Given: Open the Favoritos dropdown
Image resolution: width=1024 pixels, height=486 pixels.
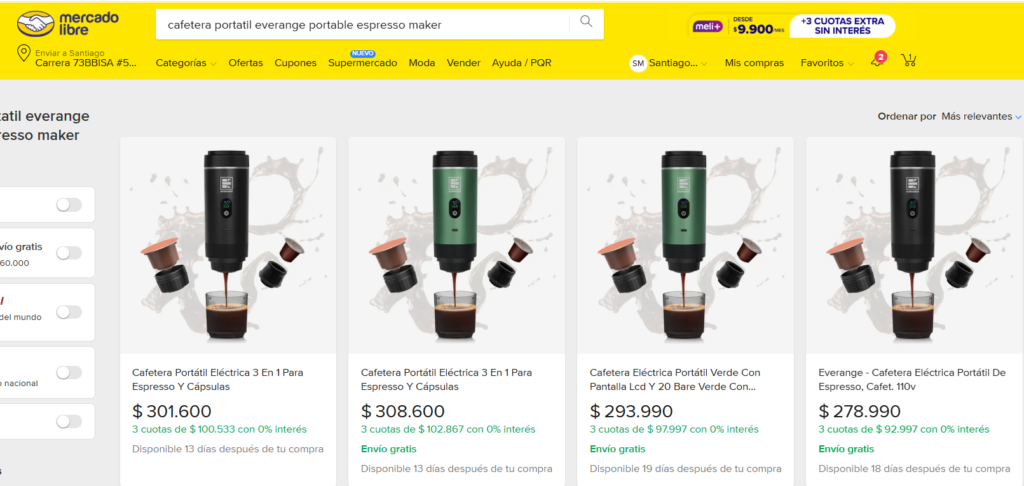Looking at the screenshot, I should (x=827, y=63).
